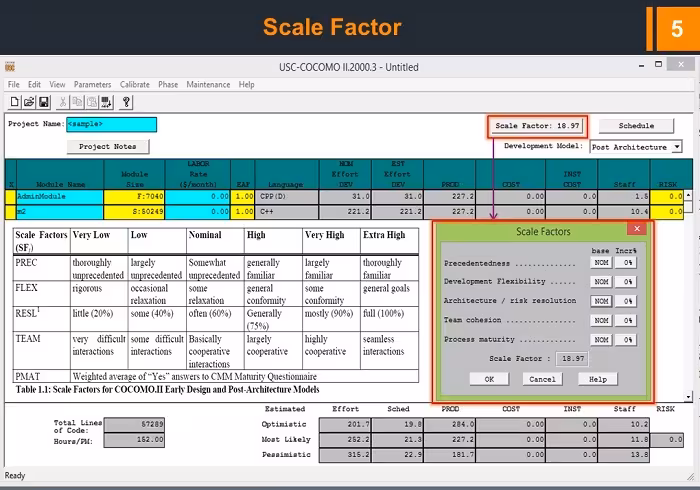This screenshot has width=700, height=490.
Task: Click the question mark Help toolbar icon
Action: click(x=126, y=102)
